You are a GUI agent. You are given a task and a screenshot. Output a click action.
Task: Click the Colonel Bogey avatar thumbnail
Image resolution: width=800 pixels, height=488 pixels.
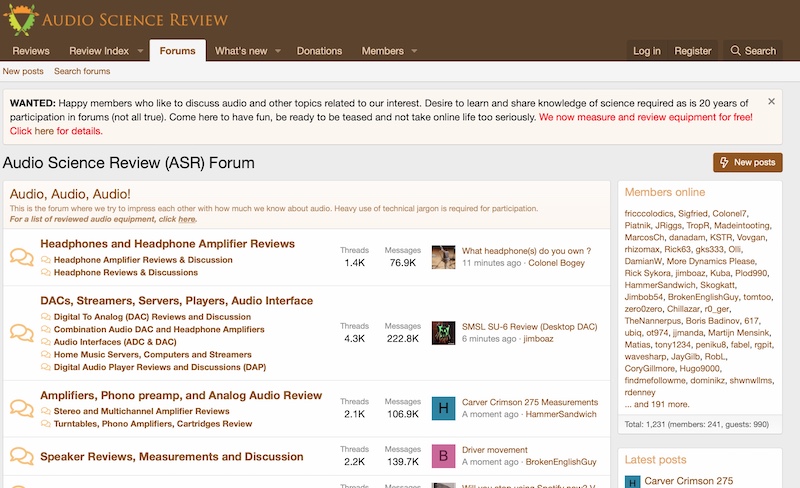443,257
